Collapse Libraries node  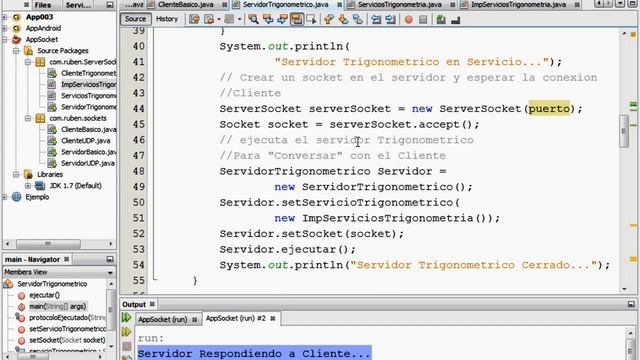16,174
